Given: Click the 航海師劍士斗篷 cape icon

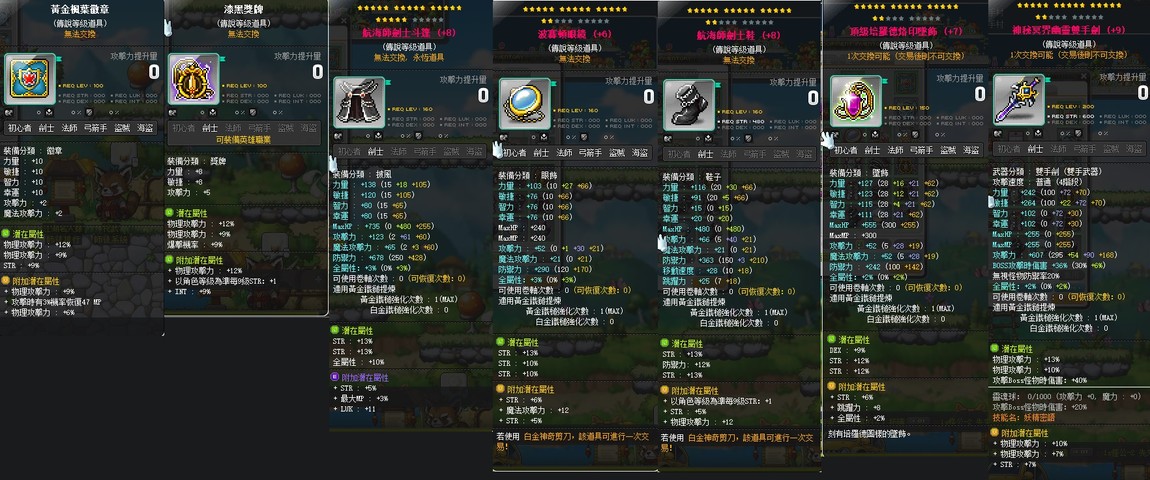Looking at the screenshot, I should point(359,103).
